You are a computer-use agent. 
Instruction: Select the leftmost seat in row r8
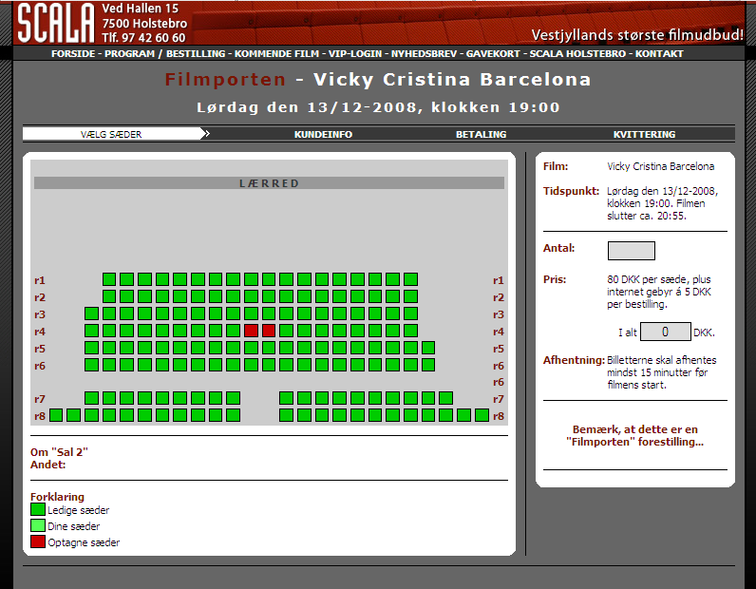(x=56, y=415)
